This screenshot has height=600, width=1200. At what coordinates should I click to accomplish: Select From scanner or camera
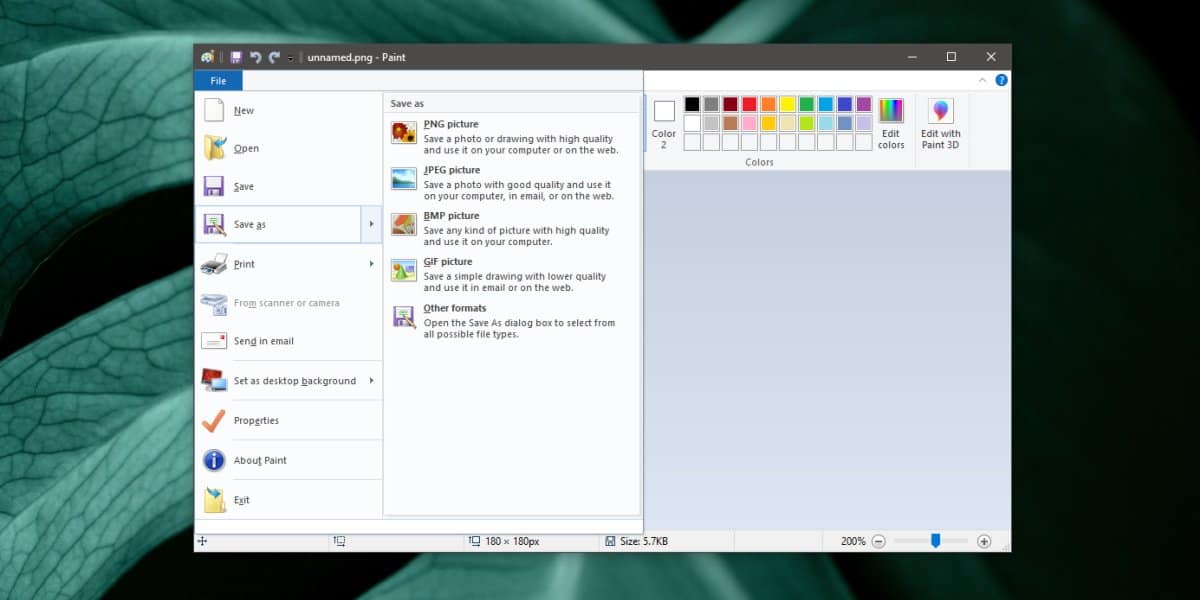(289, 302)
